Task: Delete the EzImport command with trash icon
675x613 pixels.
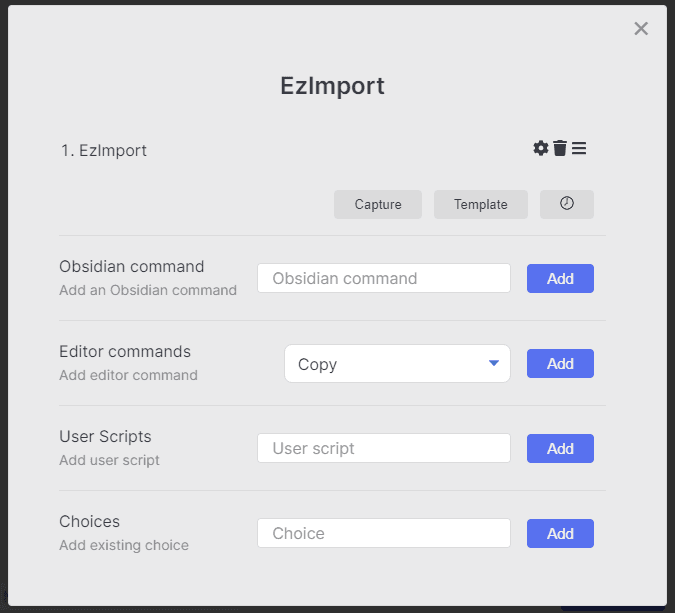Action: (560, 148)
